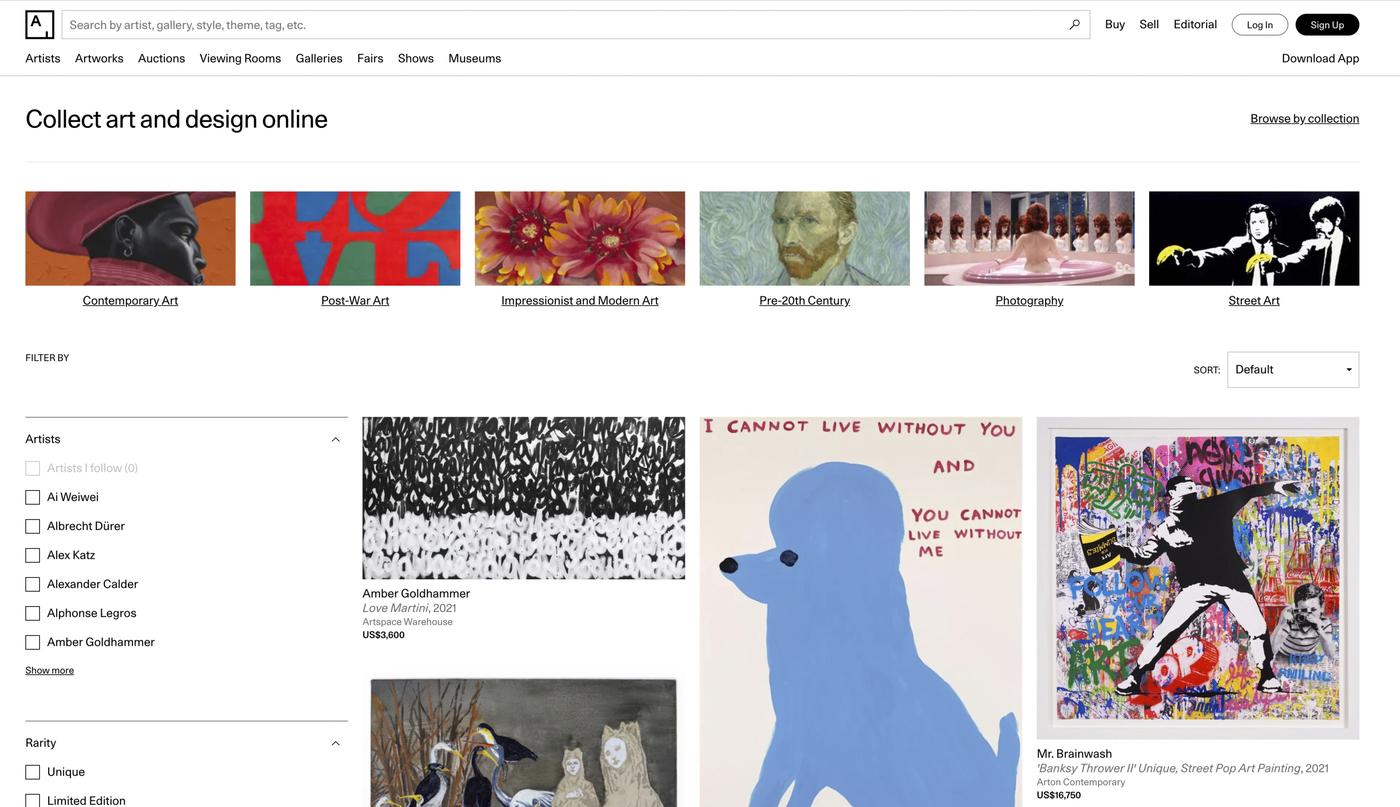Click the Contemporary Art text link
This screenshot has width=1400, height=807.
pos(130,300)
